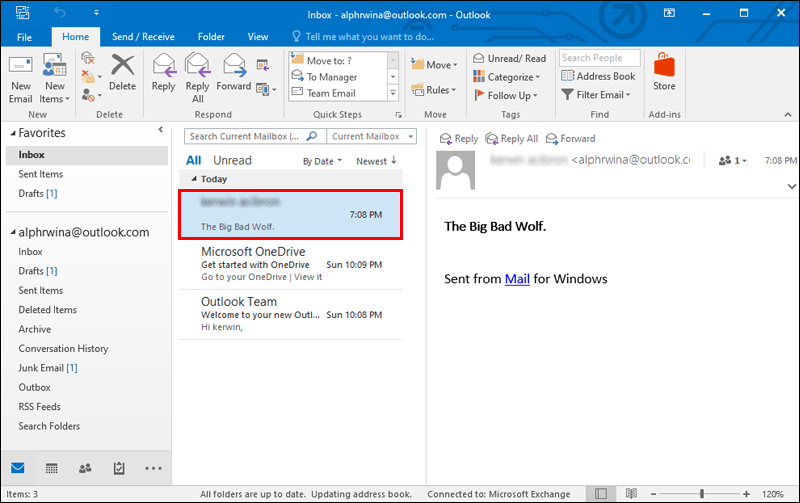Viewport: 800px width, 503px height.
Task: Click the zoom out minus button
Action: [653, 494]
